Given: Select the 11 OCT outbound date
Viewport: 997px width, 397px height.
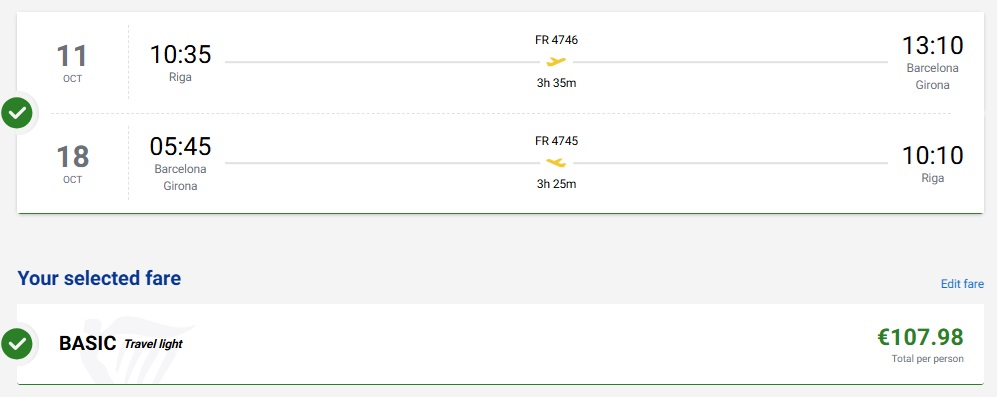Looking at the screenshot, I should coord(72,63).
